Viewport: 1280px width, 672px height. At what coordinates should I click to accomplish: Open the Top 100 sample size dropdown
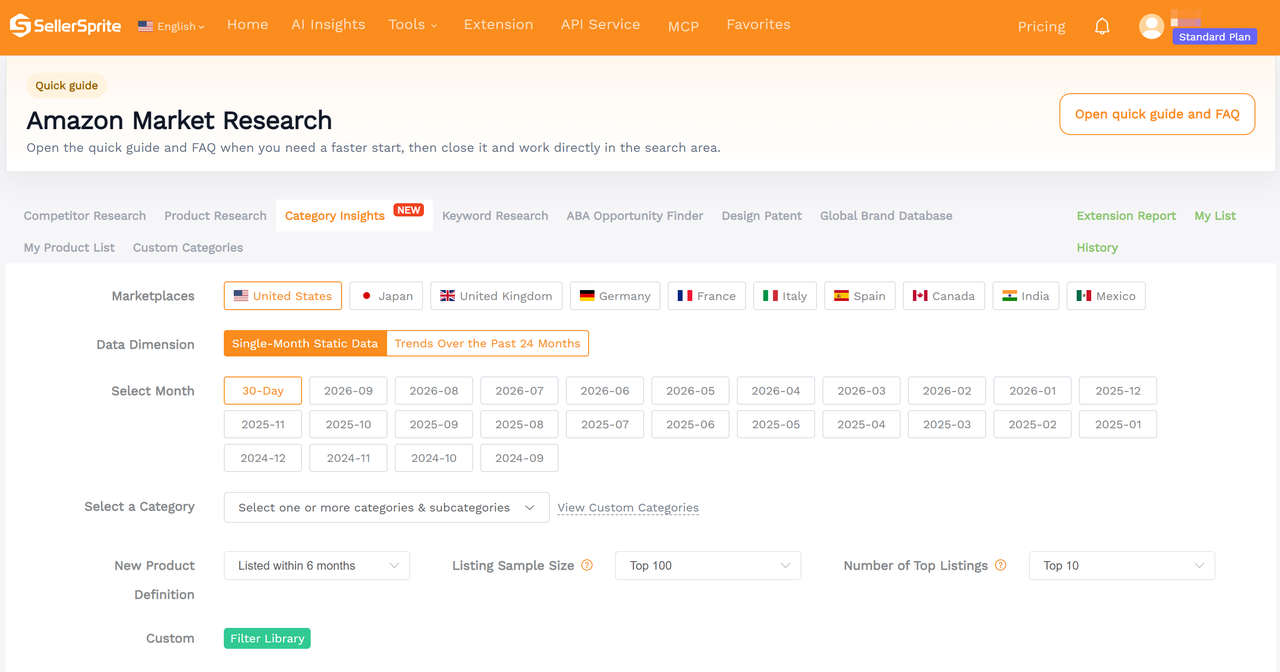[708, 566]
